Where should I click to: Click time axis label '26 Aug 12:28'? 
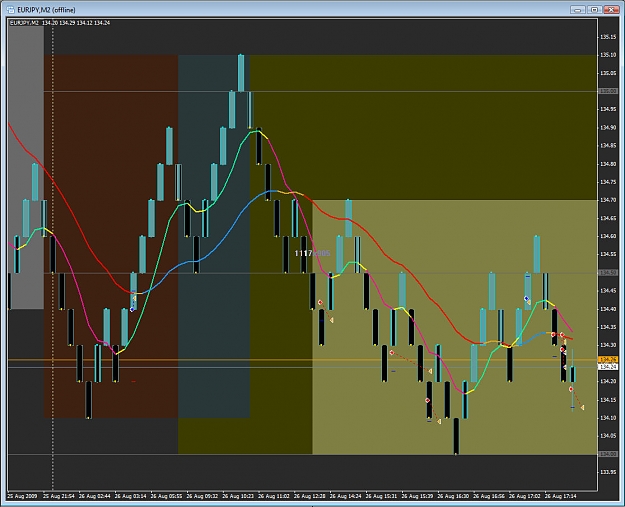(x=310, y=496)
